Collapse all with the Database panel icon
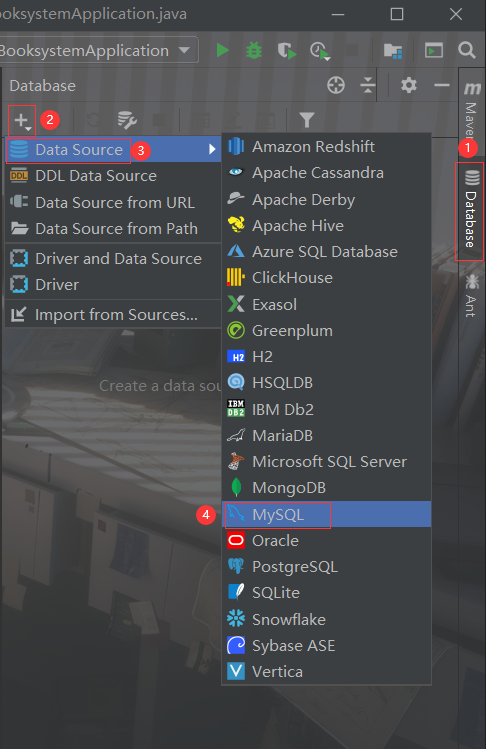The width and height of the screenshot is (486, 749). [x=368, y=86]
